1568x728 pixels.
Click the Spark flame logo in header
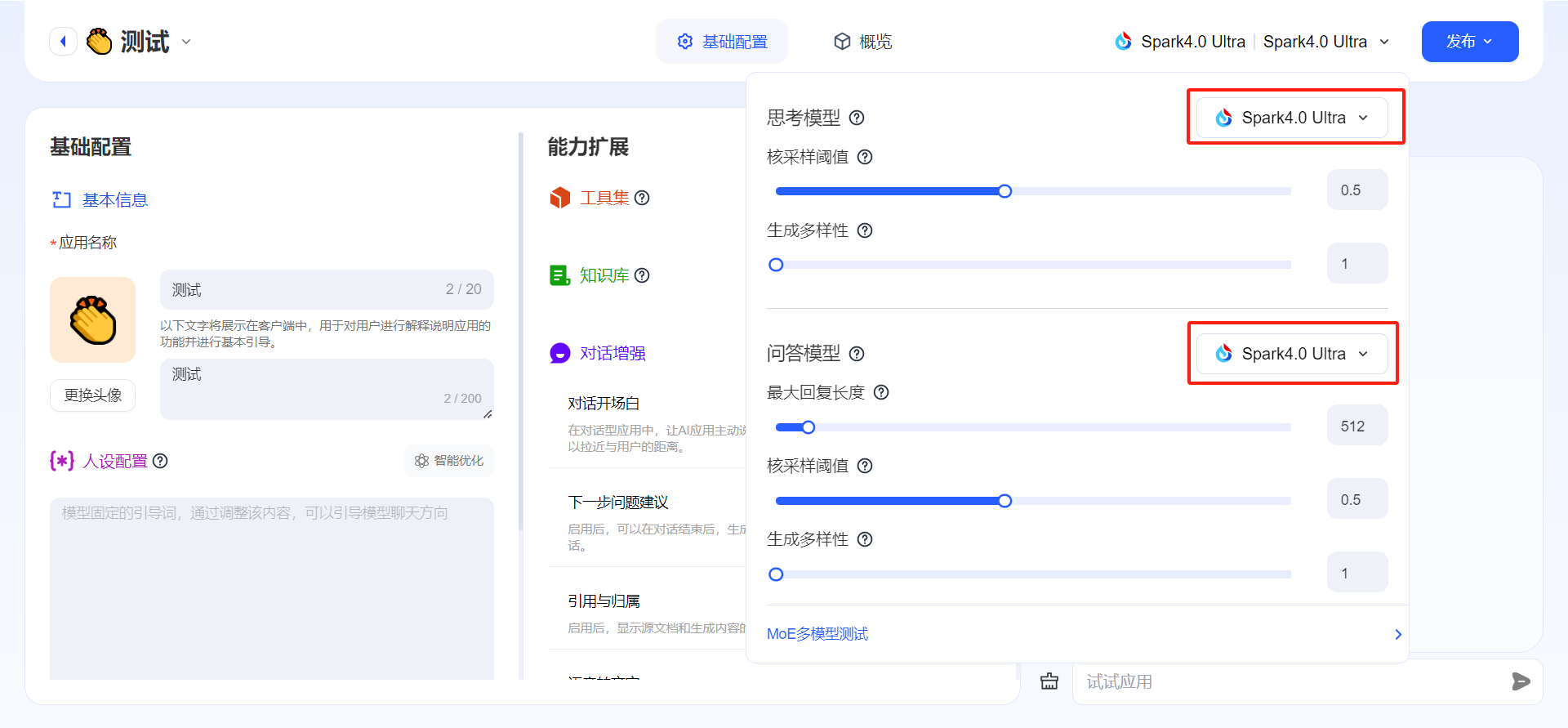1124,42
